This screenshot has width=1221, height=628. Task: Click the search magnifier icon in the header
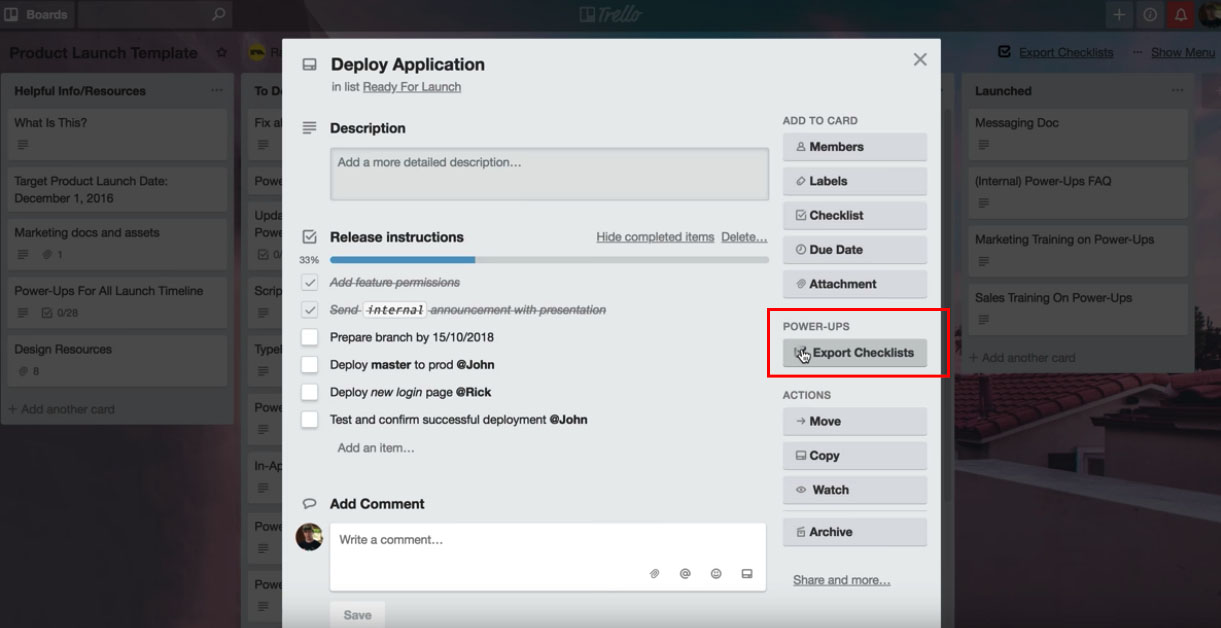pyautogui.click(x=219, y=15)
